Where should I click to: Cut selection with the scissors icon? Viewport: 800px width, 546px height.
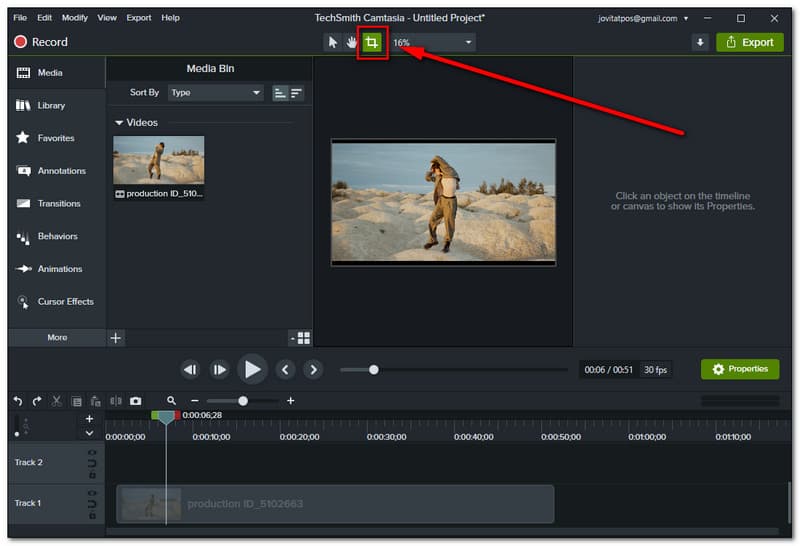coord(57,401)
